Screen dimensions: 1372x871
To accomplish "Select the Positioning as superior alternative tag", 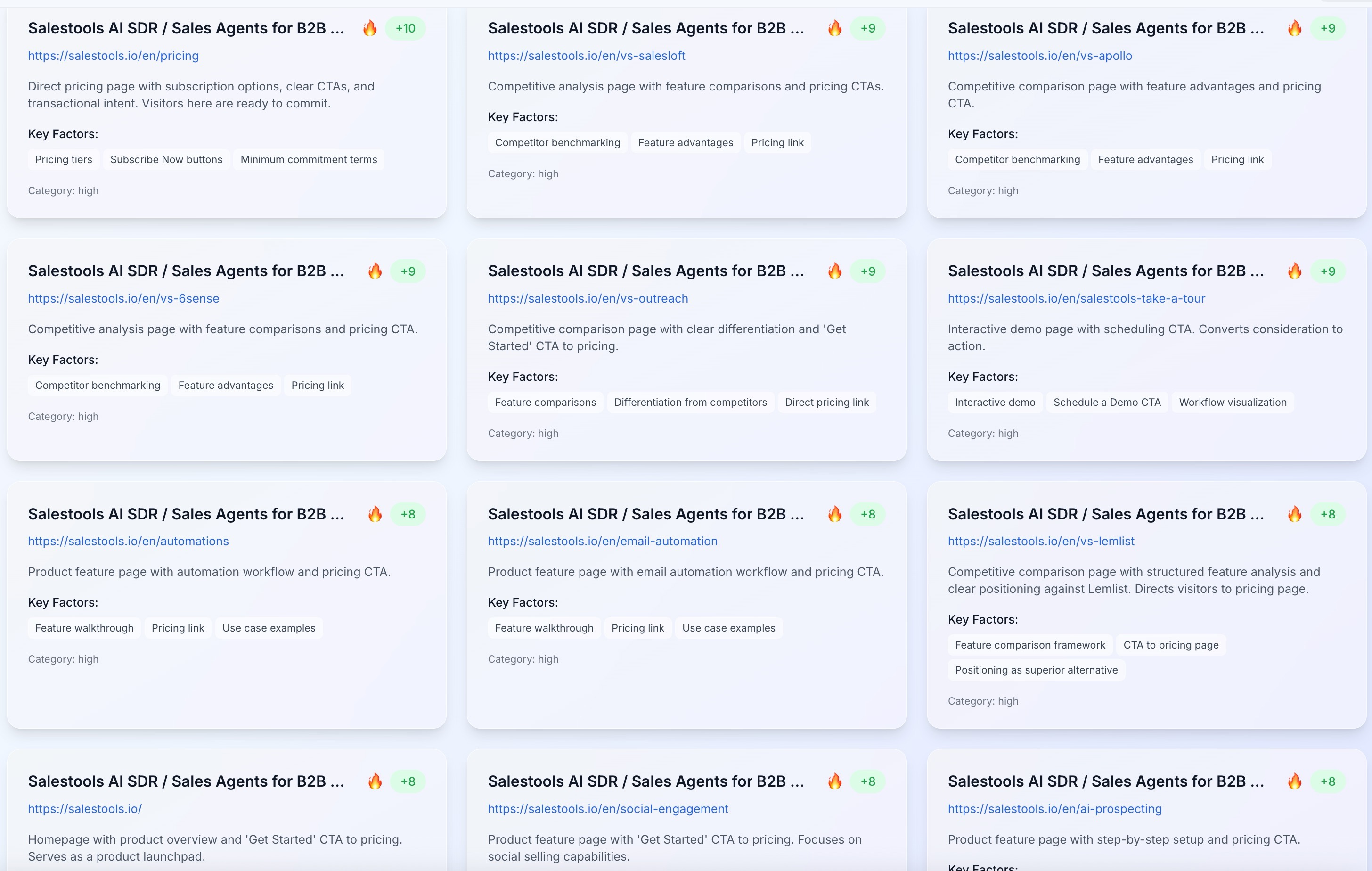I will click(1036, 670).
